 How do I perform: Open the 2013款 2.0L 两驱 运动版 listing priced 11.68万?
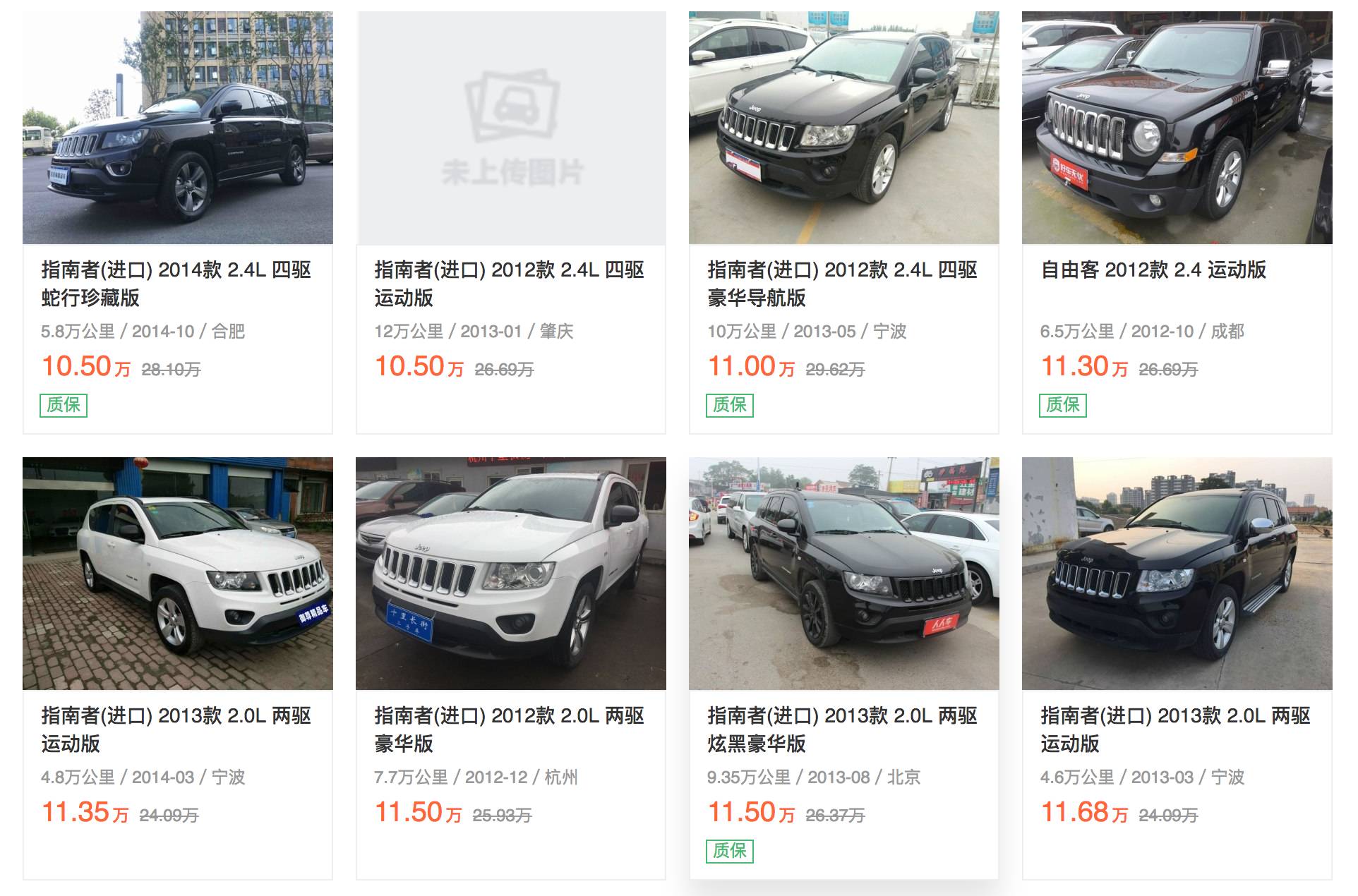click(1176, 729)
